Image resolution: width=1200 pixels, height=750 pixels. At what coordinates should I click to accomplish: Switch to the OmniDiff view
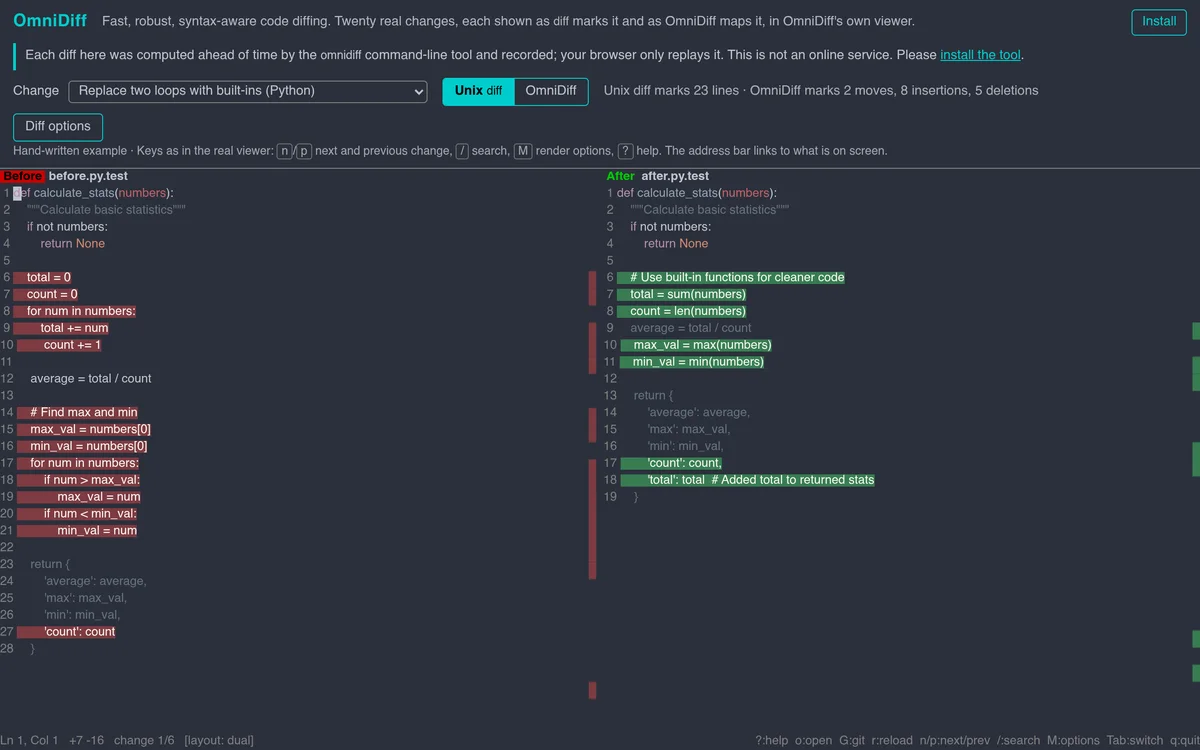551,91
